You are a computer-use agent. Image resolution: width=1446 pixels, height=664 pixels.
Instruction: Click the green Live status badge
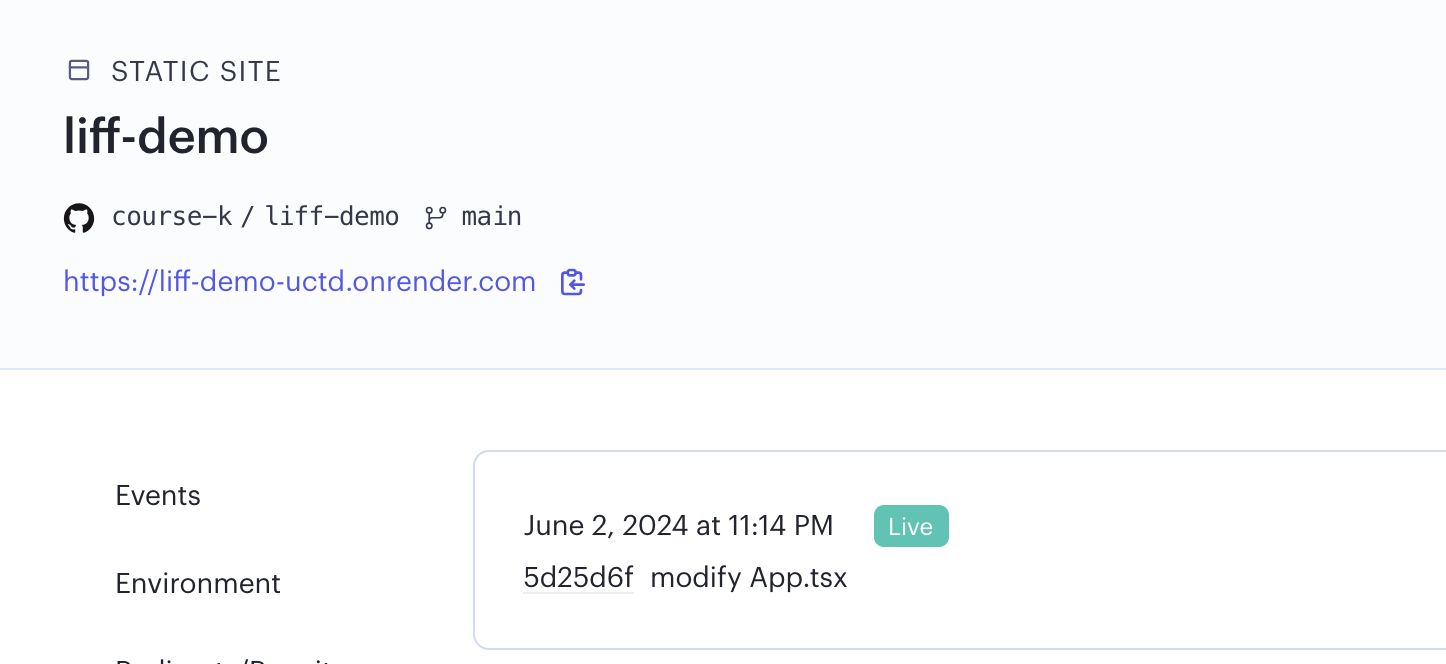(910, 525)
